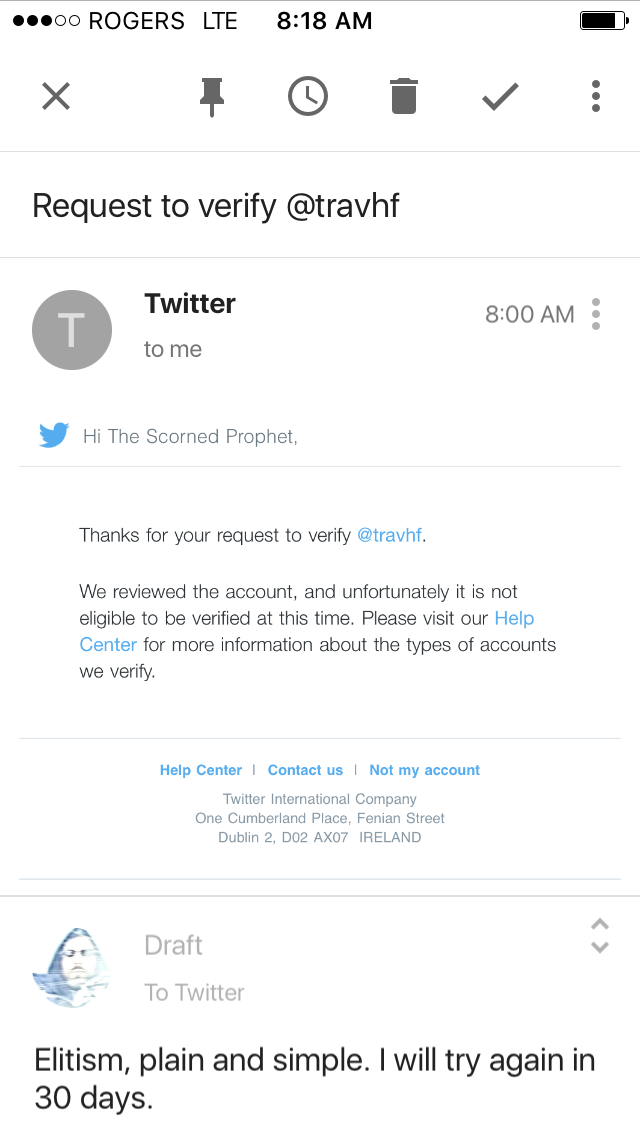Edit the draft text starting "Elitism, plain"
Image resolution: width=640 pixels, height=1136 pixels.
pyautogui.click(x=315, y=1078)
